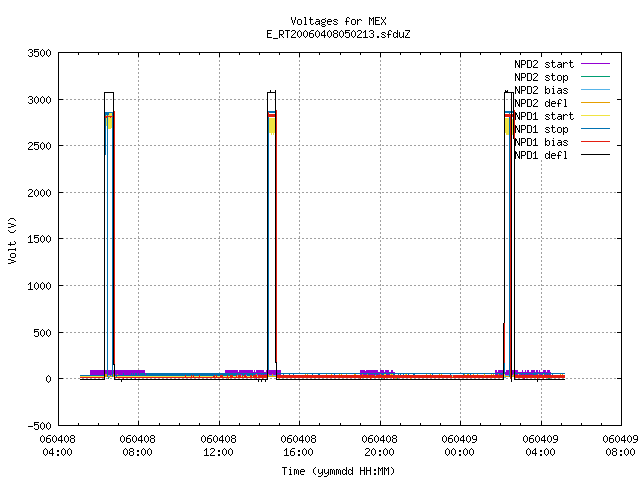640x480 pixels.
Task: Click the 'NPD2 bias' legend label
Action: (541, 90)
